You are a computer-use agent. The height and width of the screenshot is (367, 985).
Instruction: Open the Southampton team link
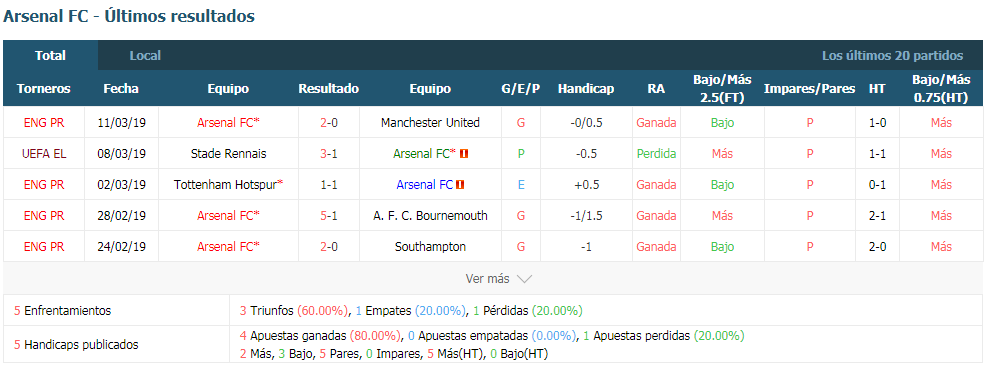(430, 246)
